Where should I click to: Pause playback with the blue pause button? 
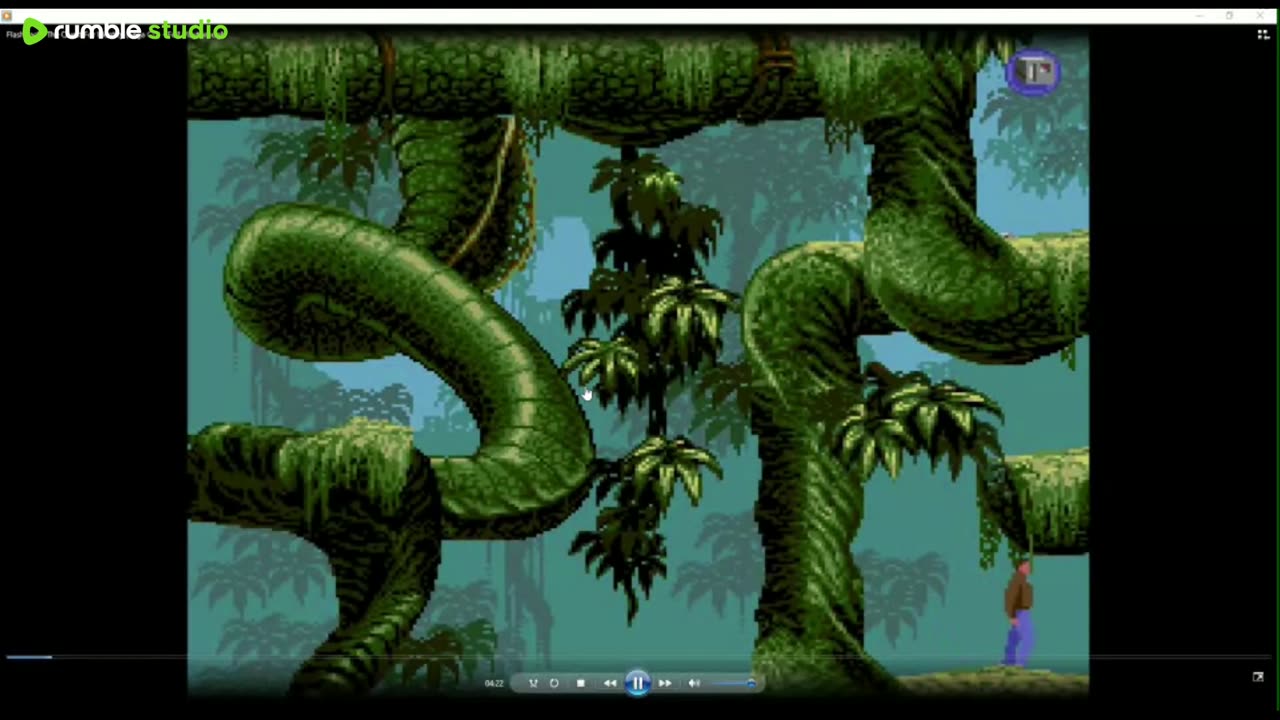[637, 683]
